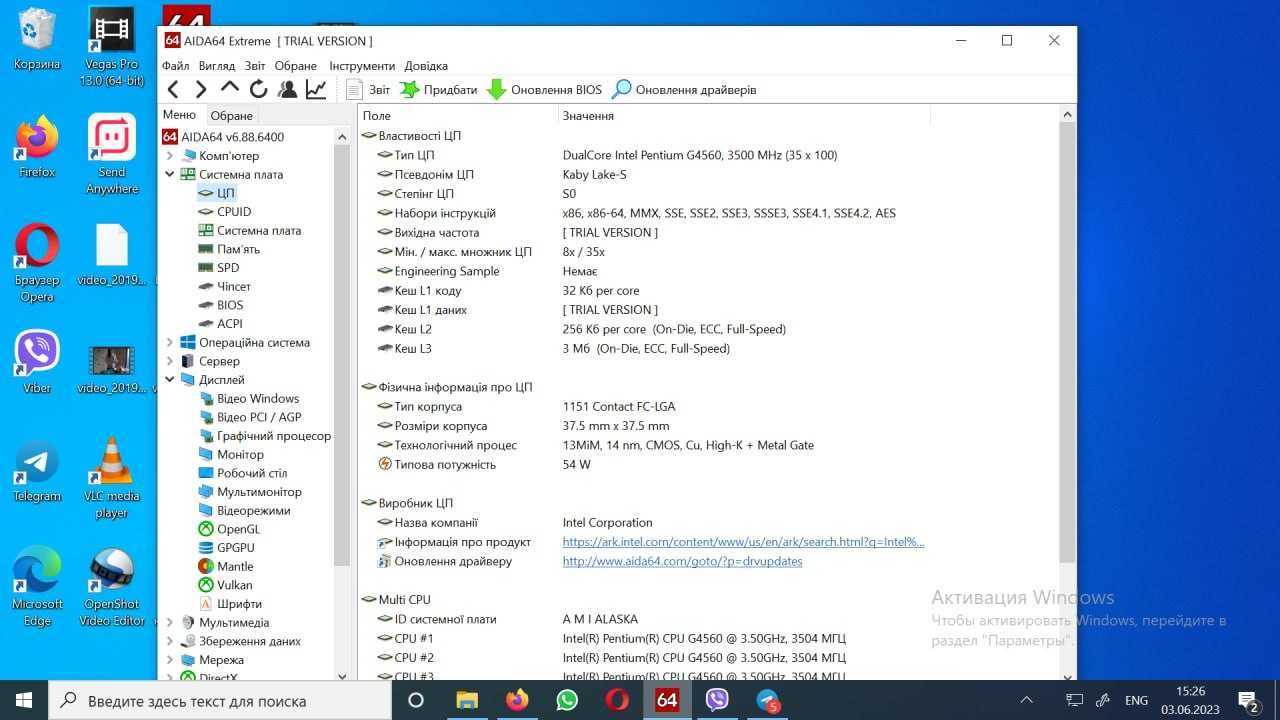Open the Telegram desktop shortcut
1280x720 pixels.
(x=37, y=471)
